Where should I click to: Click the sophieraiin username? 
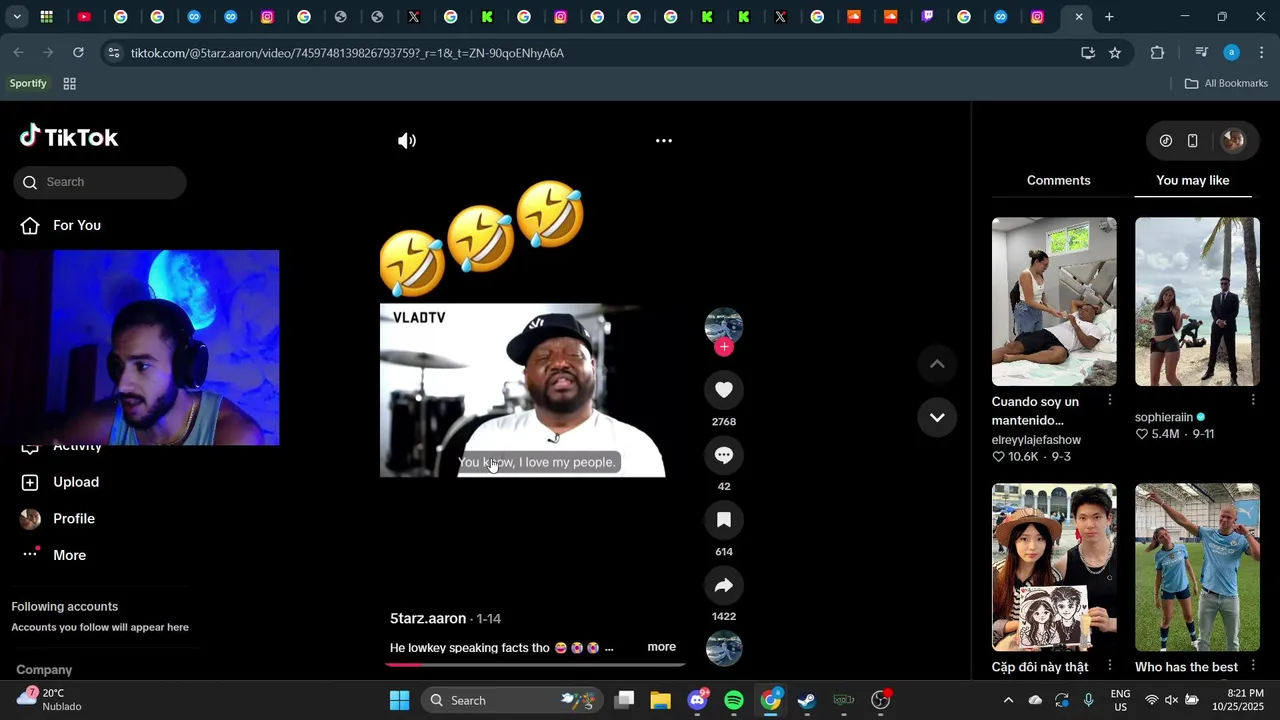click(x=1164, y=417)
